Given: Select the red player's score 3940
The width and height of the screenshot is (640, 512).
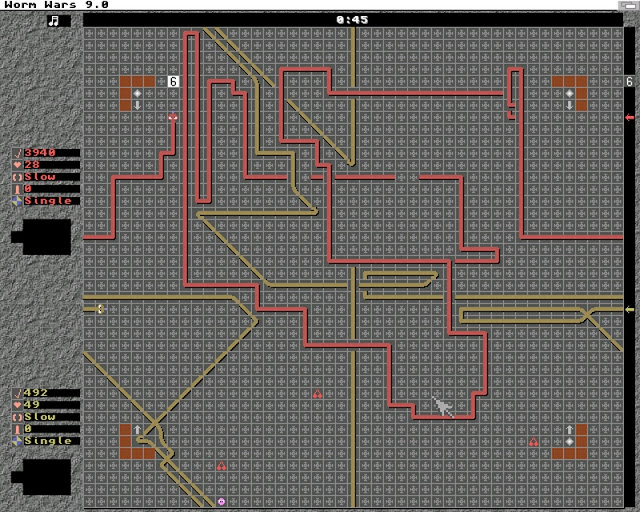Looking at the screenshot, I should click(40, 153).
